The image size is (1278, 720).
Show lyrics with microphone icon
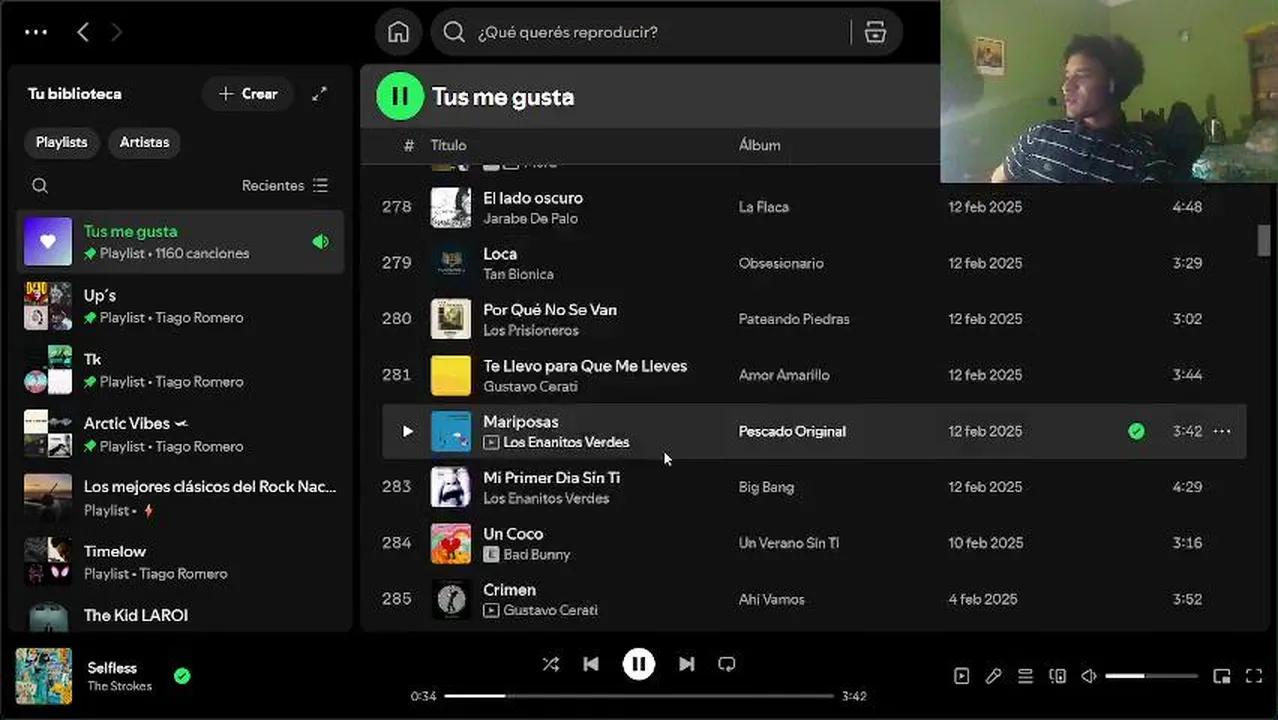tap(993, 676)
